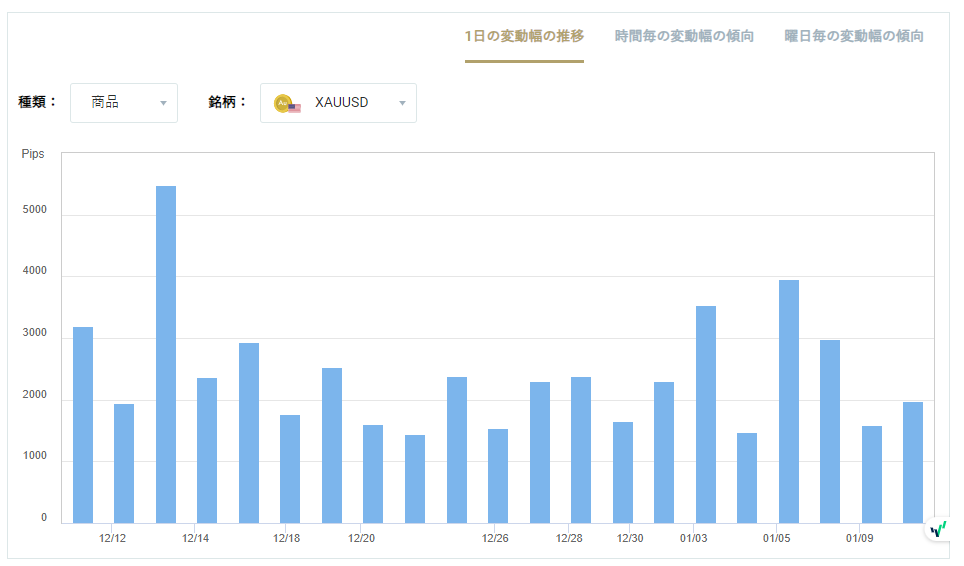Screen dimensions: 964x566
Task: Click the 1000 y-axis label
Action: pos(34,455)
